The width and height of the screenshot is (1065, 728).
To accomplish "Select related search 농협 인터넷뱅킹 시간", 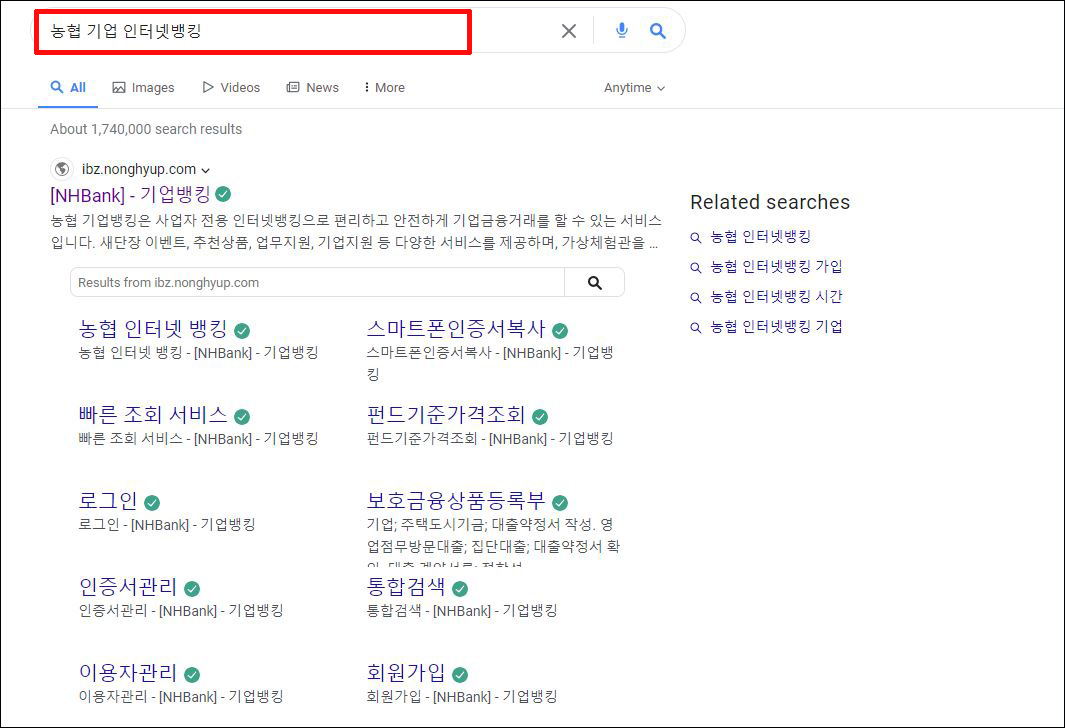I will pyautogui.click(x=776, y=297).
